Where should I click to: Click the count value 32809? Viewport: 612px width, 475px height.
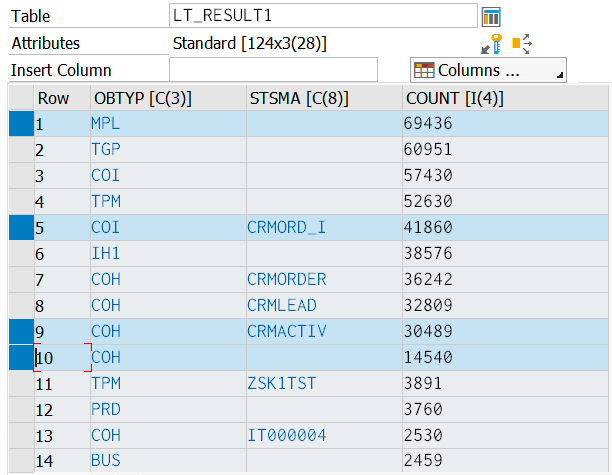(x=505, y=306)
